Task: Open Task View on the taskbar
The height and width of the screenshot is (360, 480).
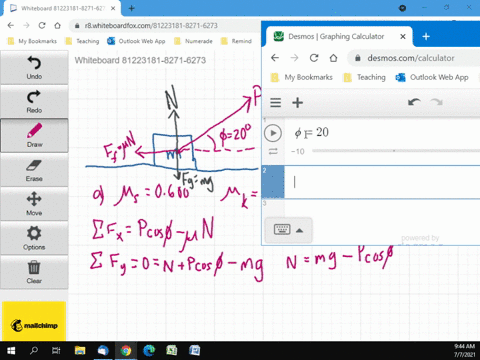Action: click(x=56, y=351)
